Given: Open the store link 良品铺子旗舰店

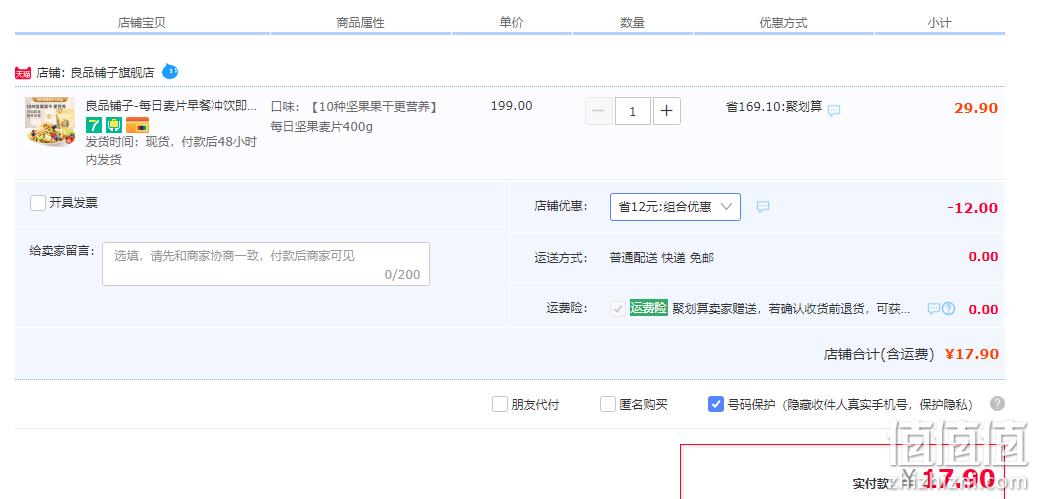Looking at the screenshot, I should coord(112,73).
